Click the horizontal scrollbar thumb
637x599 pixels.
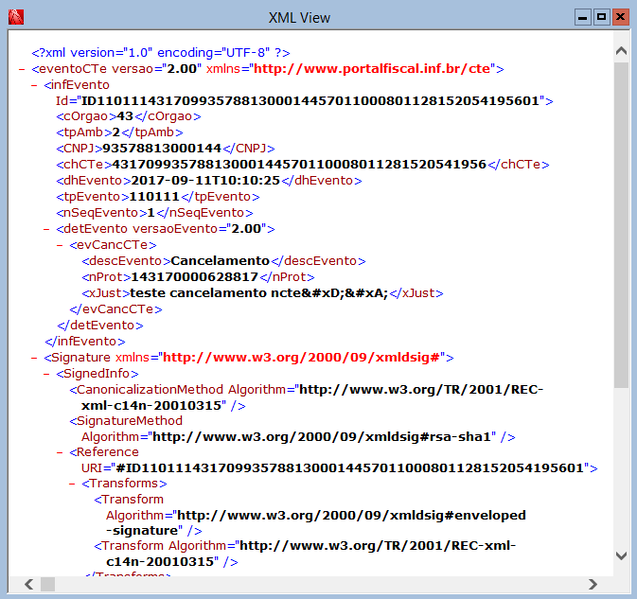tap(48, 584)
